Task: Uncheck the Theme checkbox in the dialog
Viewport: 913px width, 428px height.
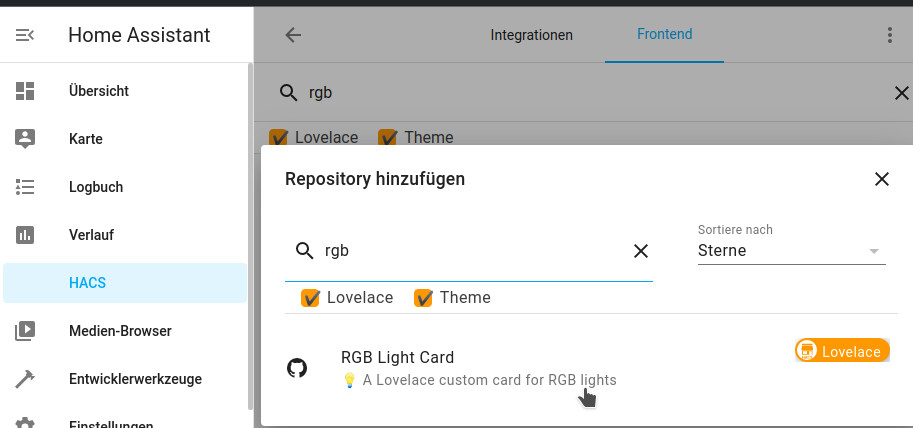Action: pos(423,298)
